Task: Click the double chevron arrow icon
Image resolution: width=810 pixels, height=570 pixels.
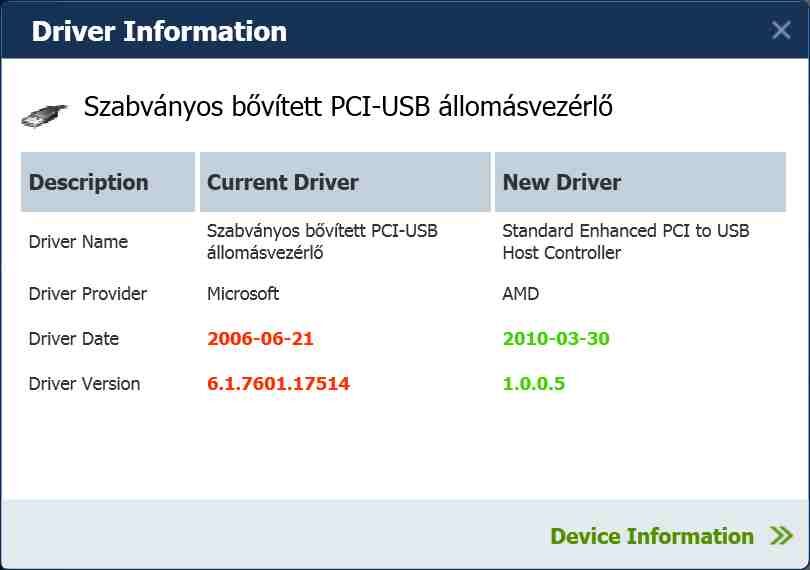Action: (x=781, y=537)
